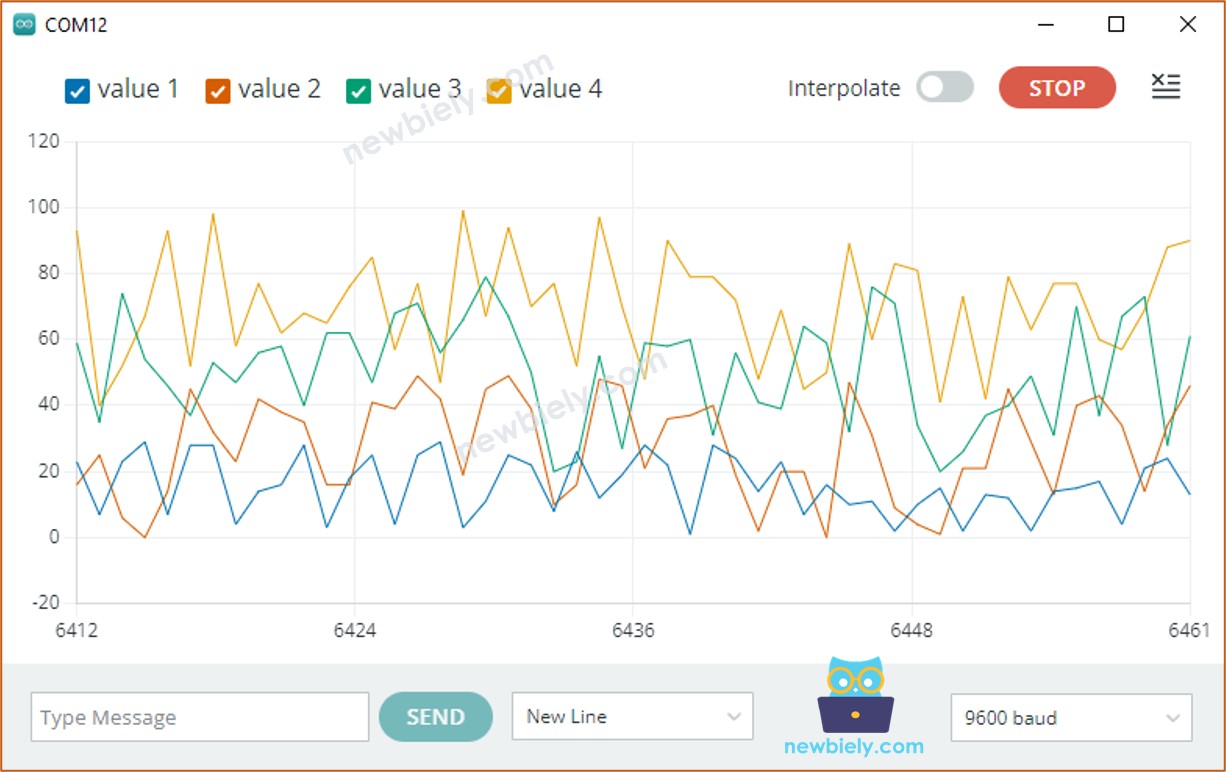Click the 100 y-axis tick label
The image size is (1226, 772).
point(44,207)
